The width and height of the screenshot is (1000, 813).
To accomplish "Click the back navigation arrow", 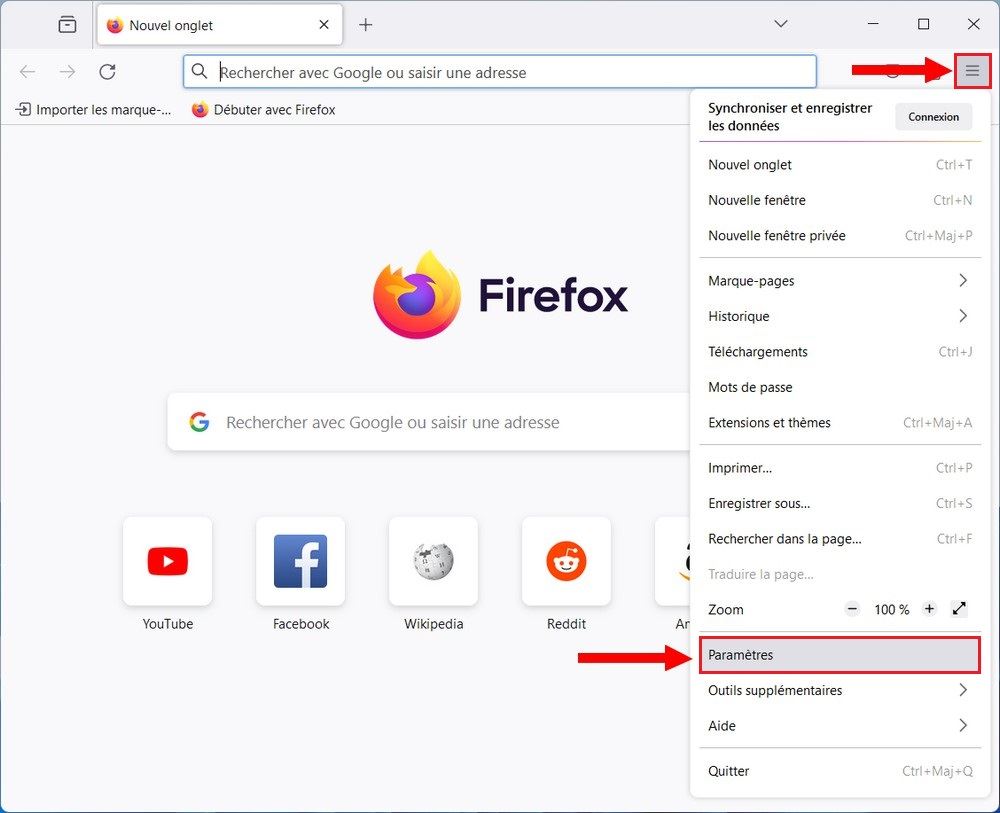I will click(27, 71).
